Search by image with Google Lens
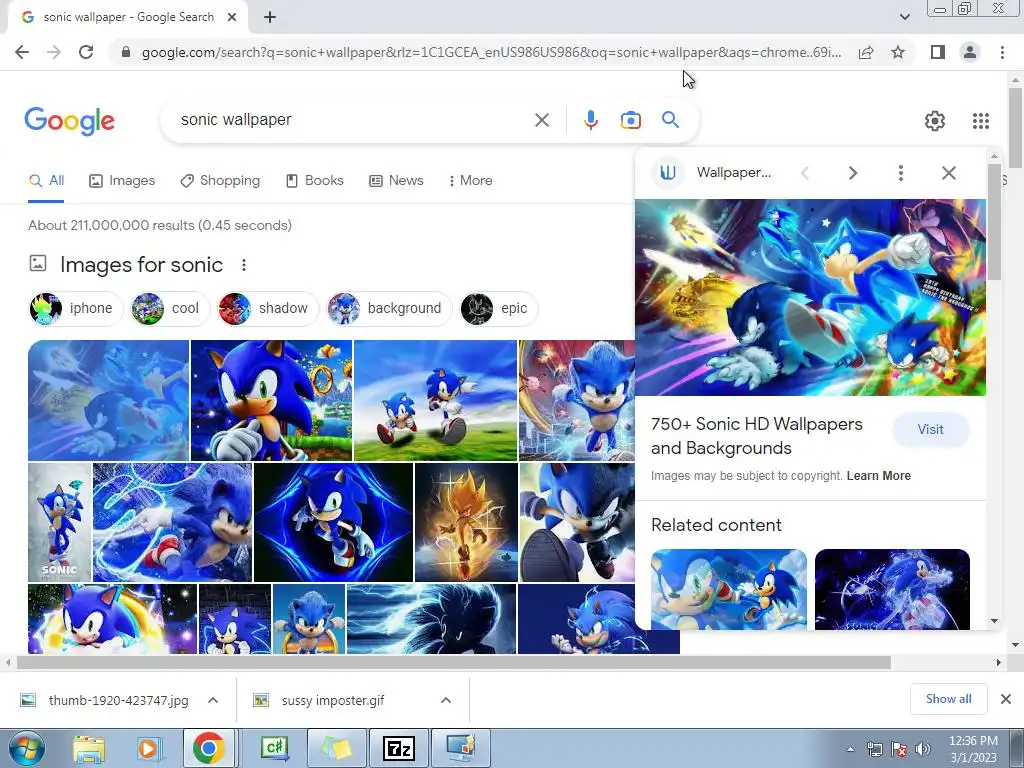Screen dimensions: 1024x768 630,120
